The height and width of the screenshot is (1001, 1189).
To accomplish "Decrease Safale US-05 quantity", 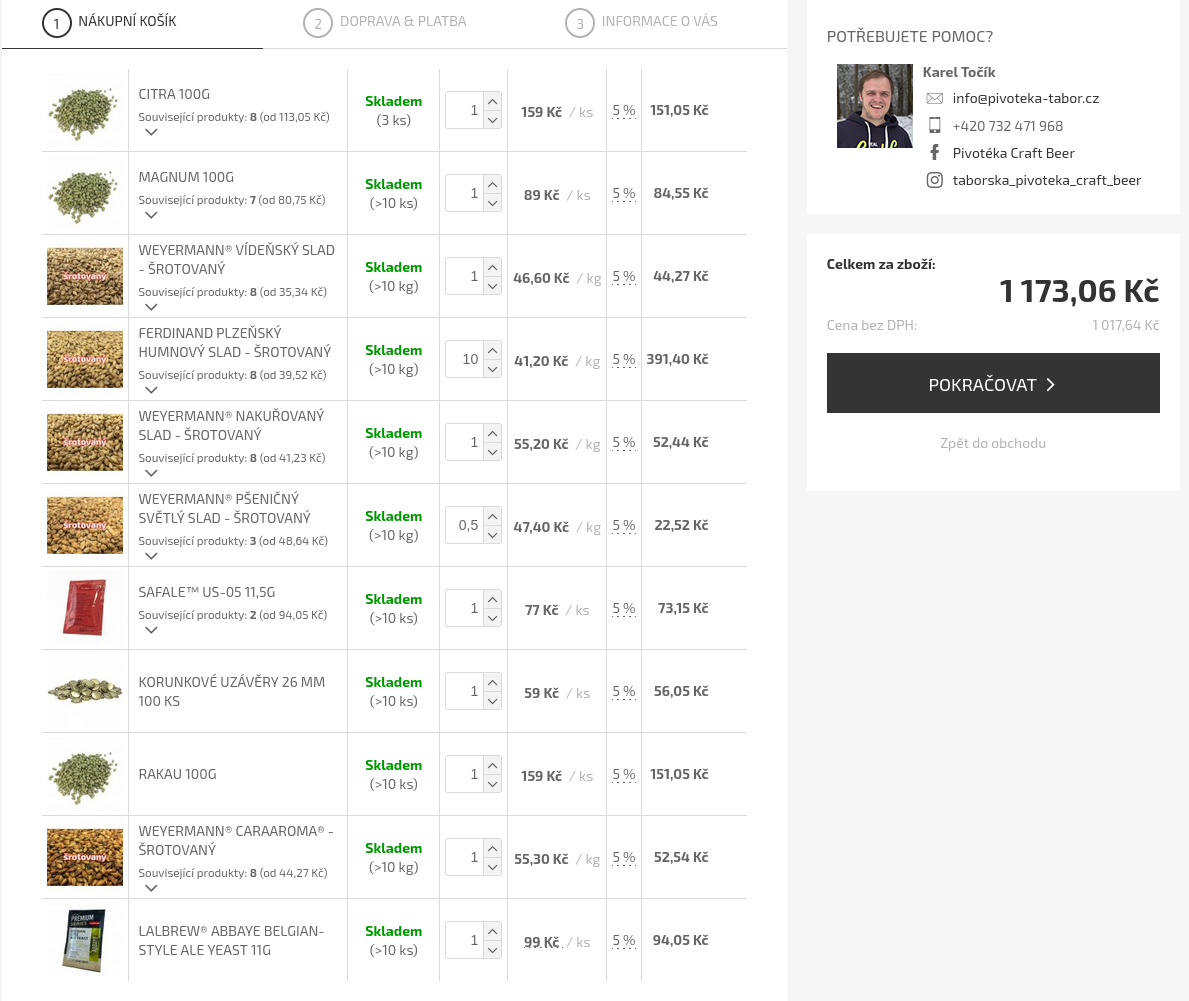I will (492, 618).
